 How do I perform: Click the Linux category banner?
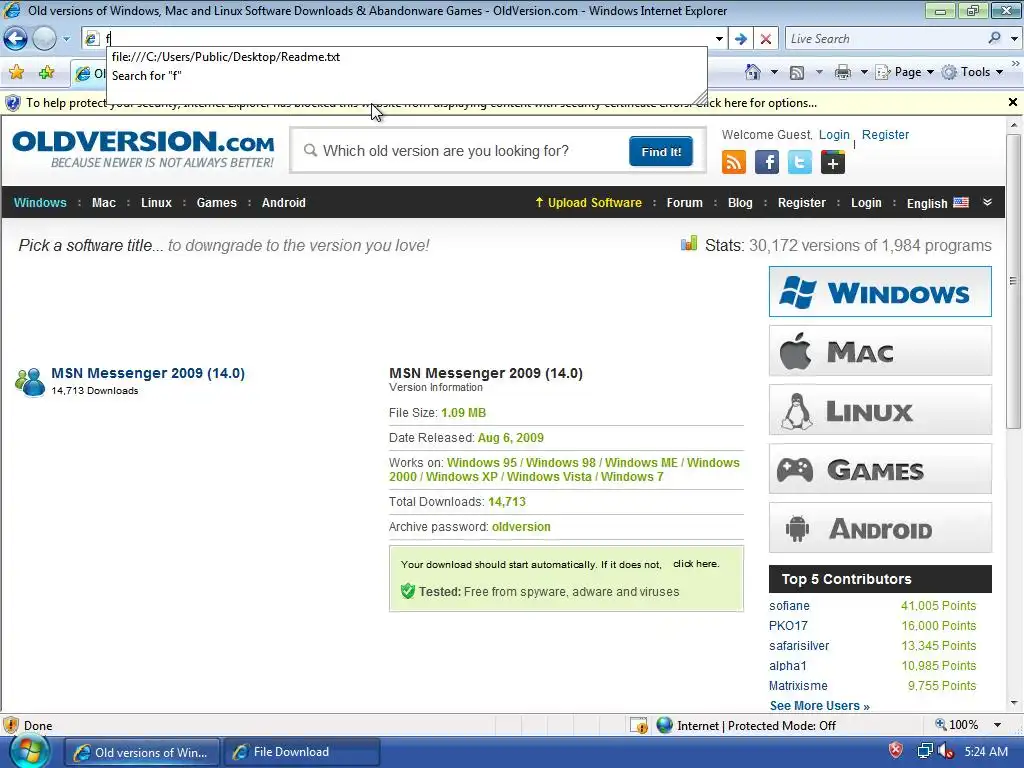click(x=880, y=410)
